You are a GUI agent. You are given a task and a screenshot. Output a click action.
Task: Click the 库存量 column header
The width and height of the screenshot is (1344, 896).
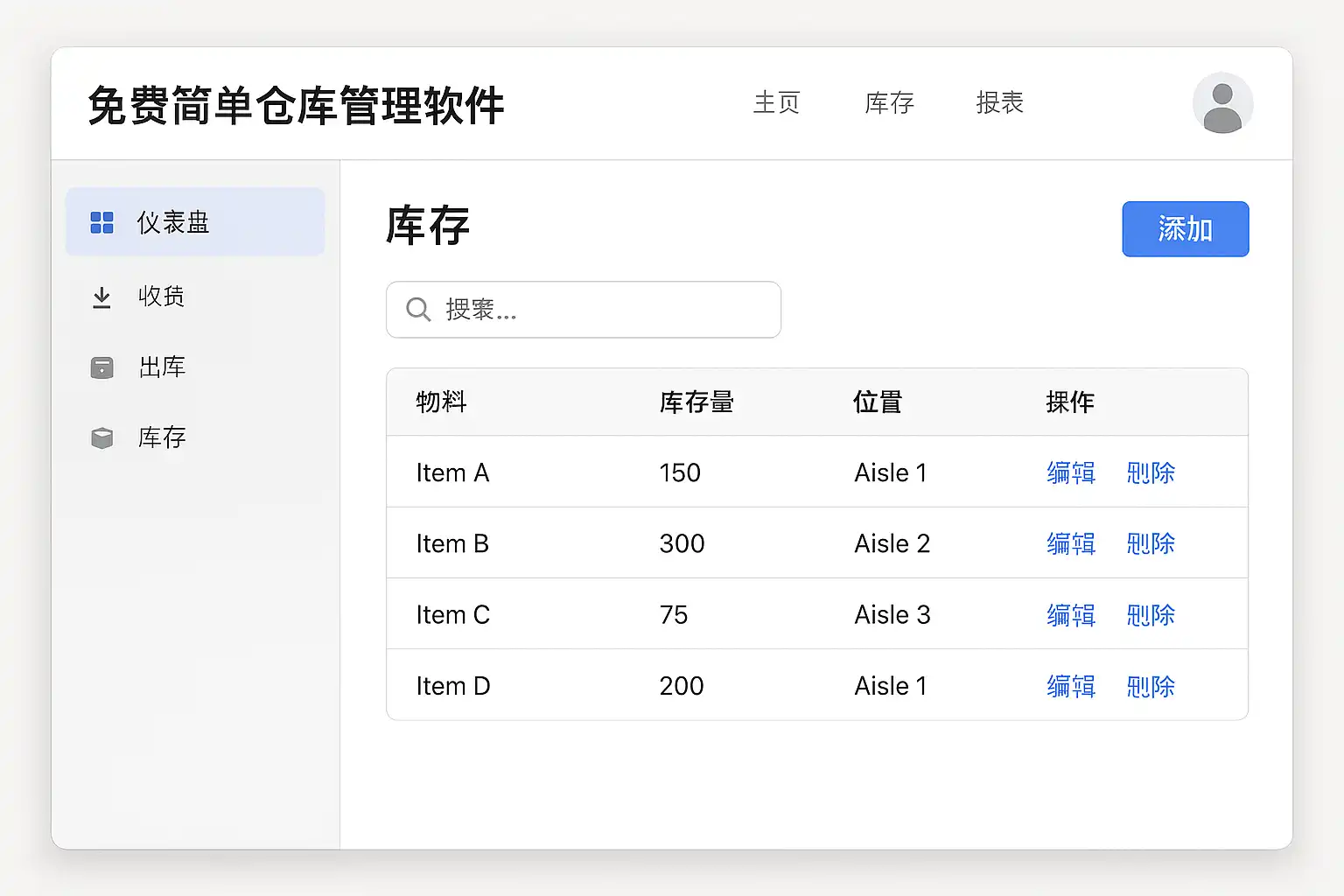(x=696, y=402)
